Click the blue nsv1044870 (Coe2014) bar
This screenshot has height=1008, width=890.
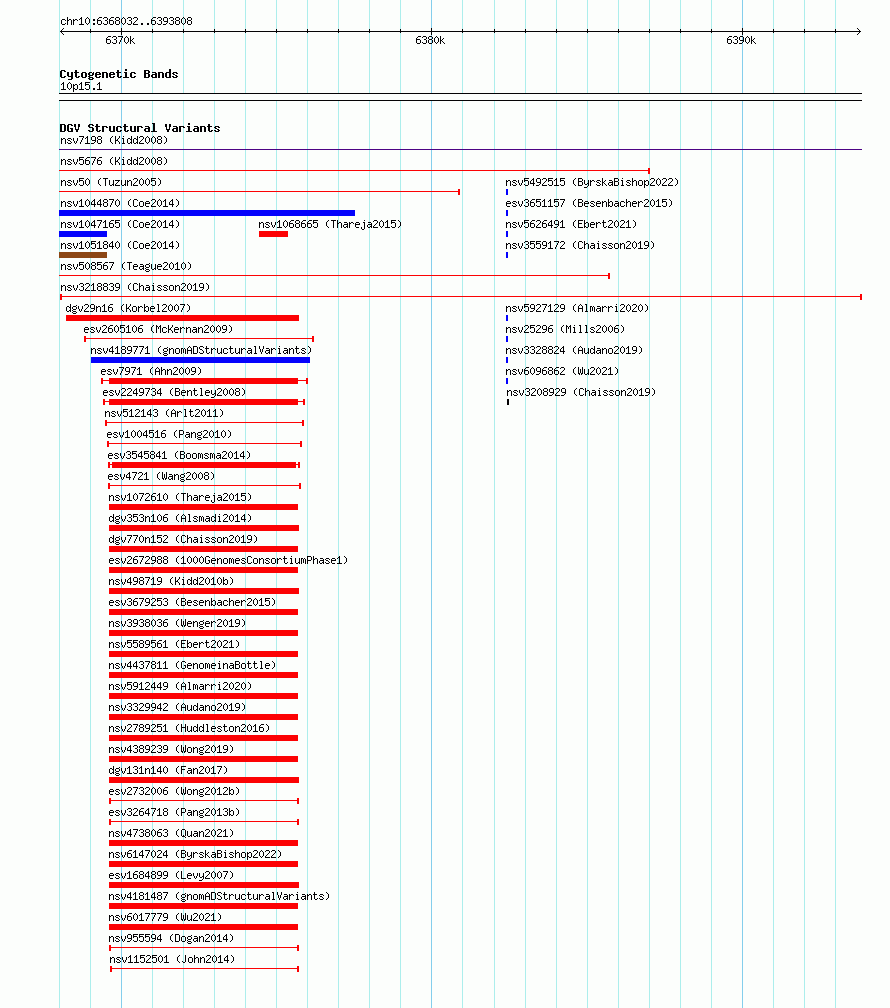(x=207, y=213)
